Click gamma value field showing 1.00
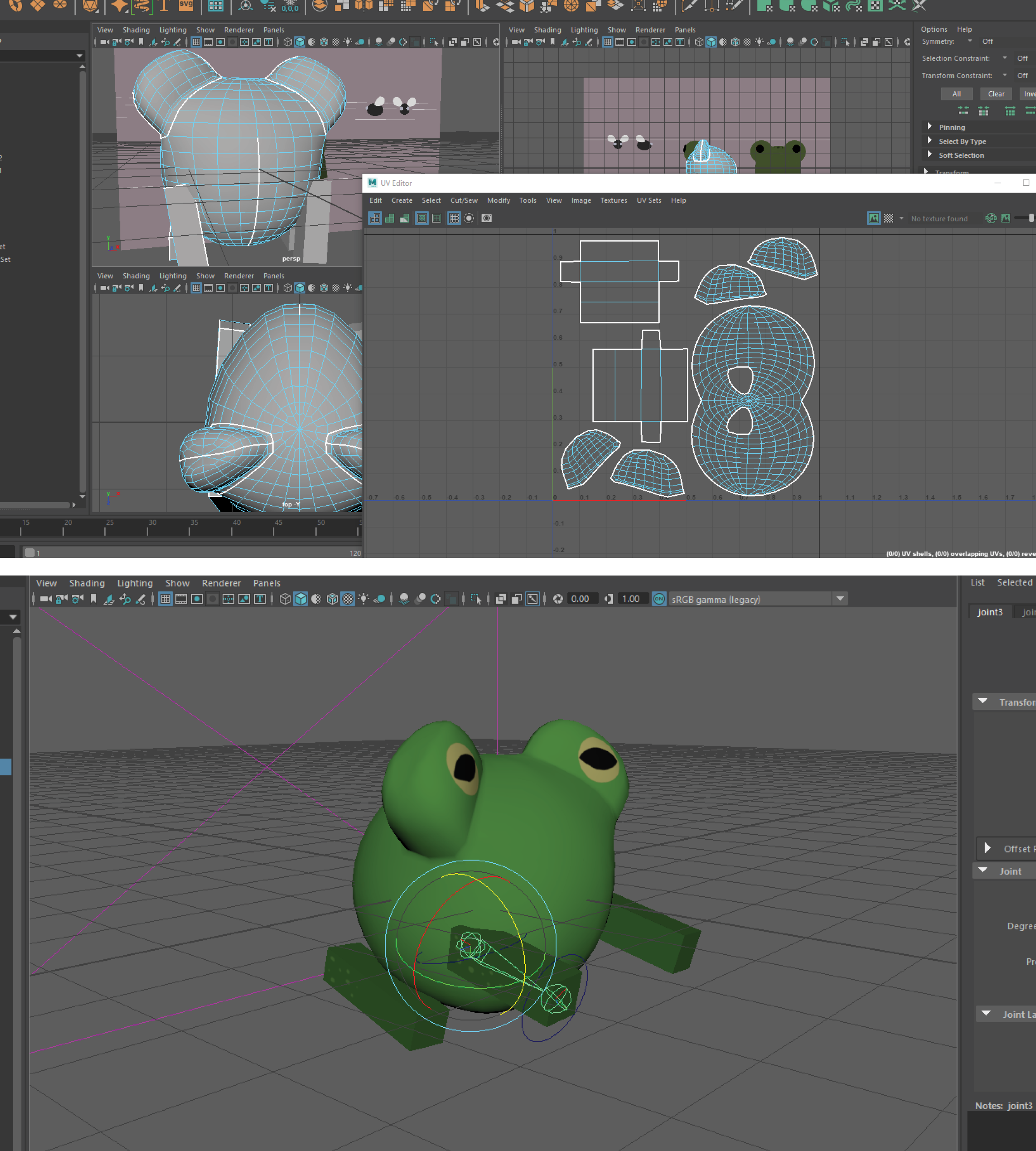 coord(633,599)
